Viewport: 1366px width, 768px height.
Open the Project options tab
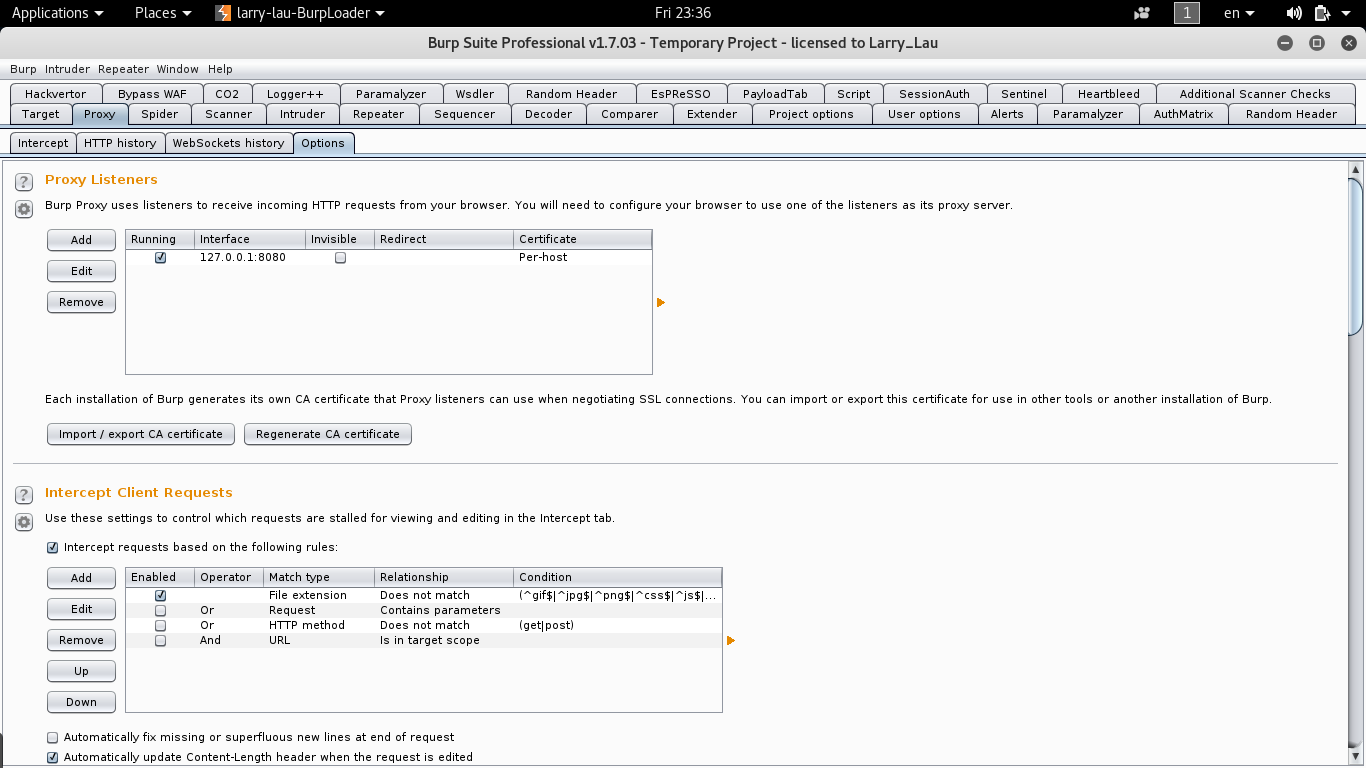811,114
